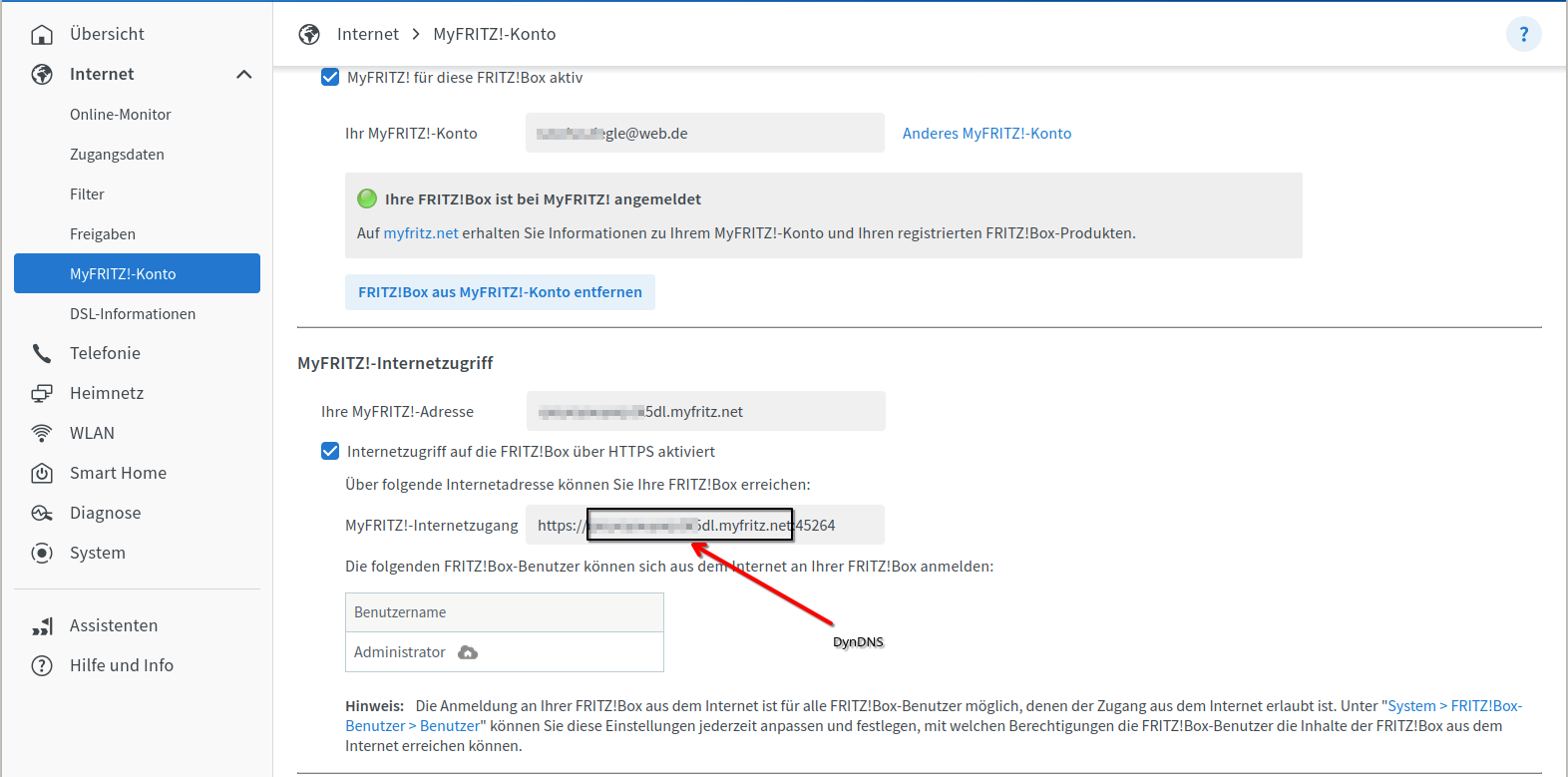Click the Heimnetz network devices icon
Screen dimensions: 1568x777
[x=42, y=393]
